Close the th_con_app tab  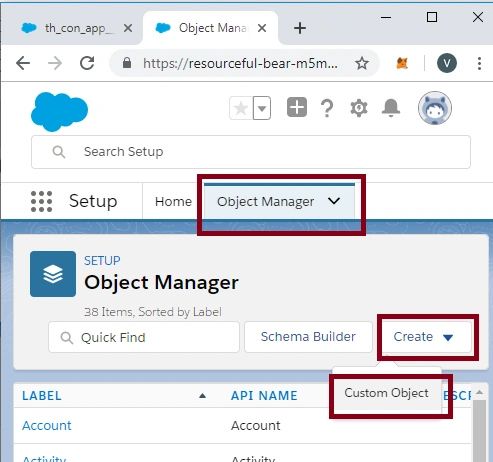click(x=128, y=28)
